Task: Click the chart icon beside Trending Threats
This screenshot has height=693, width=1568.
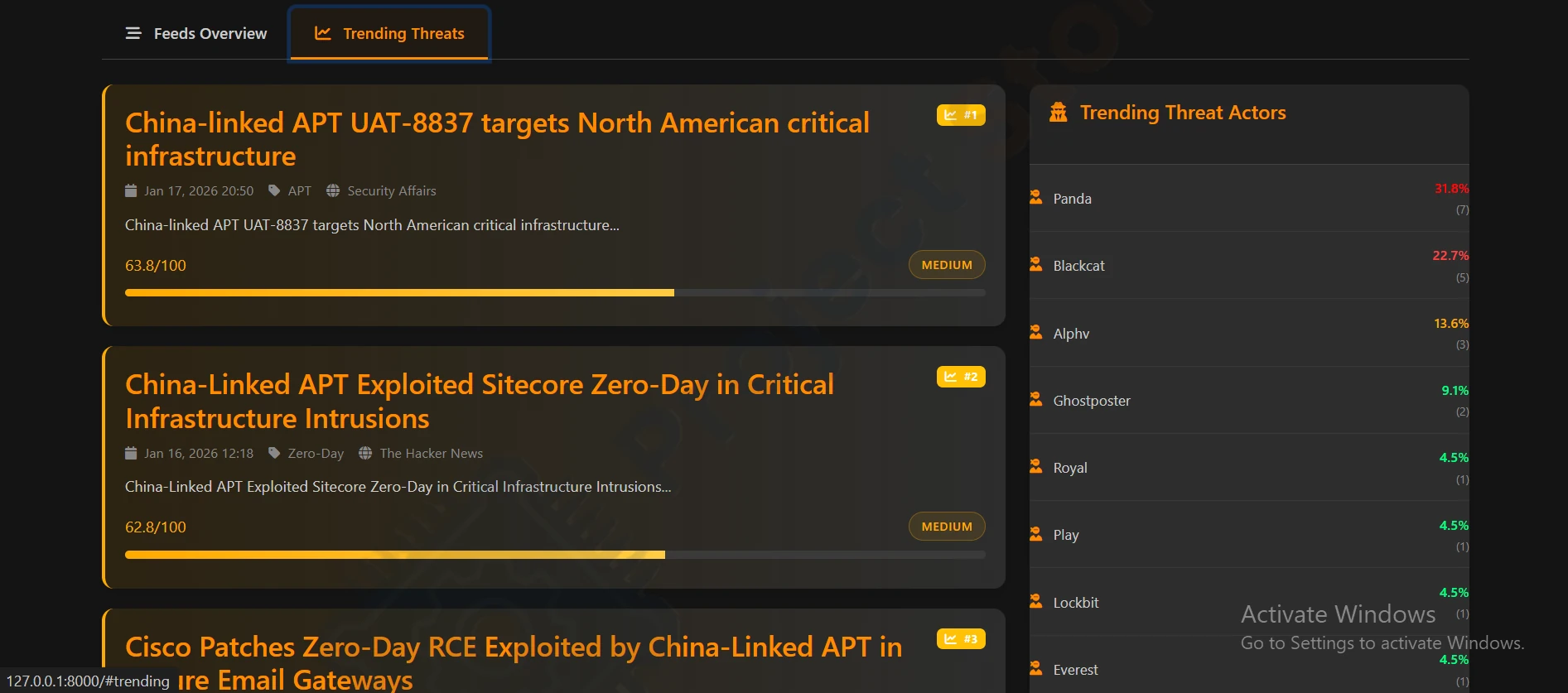Action: [x=323, y=34]
